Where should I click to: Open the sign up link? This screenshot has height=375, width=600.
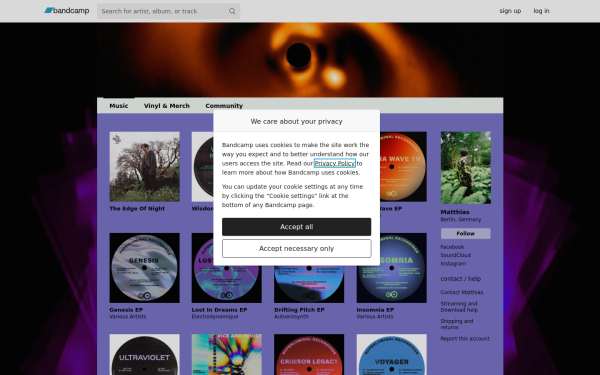pos(510,11)
